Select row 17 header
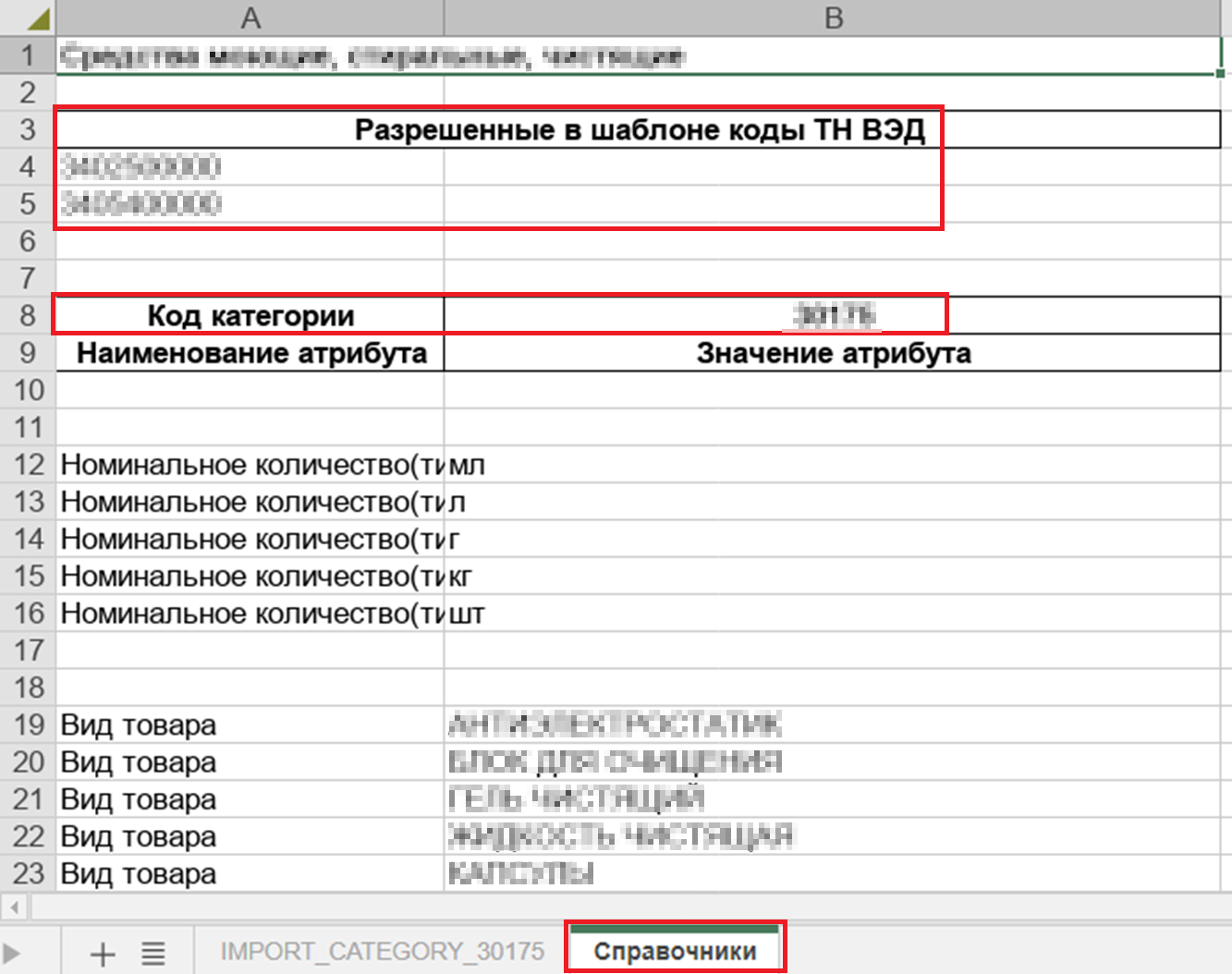This screenshot has height=974, width=1232. point(28,650)
